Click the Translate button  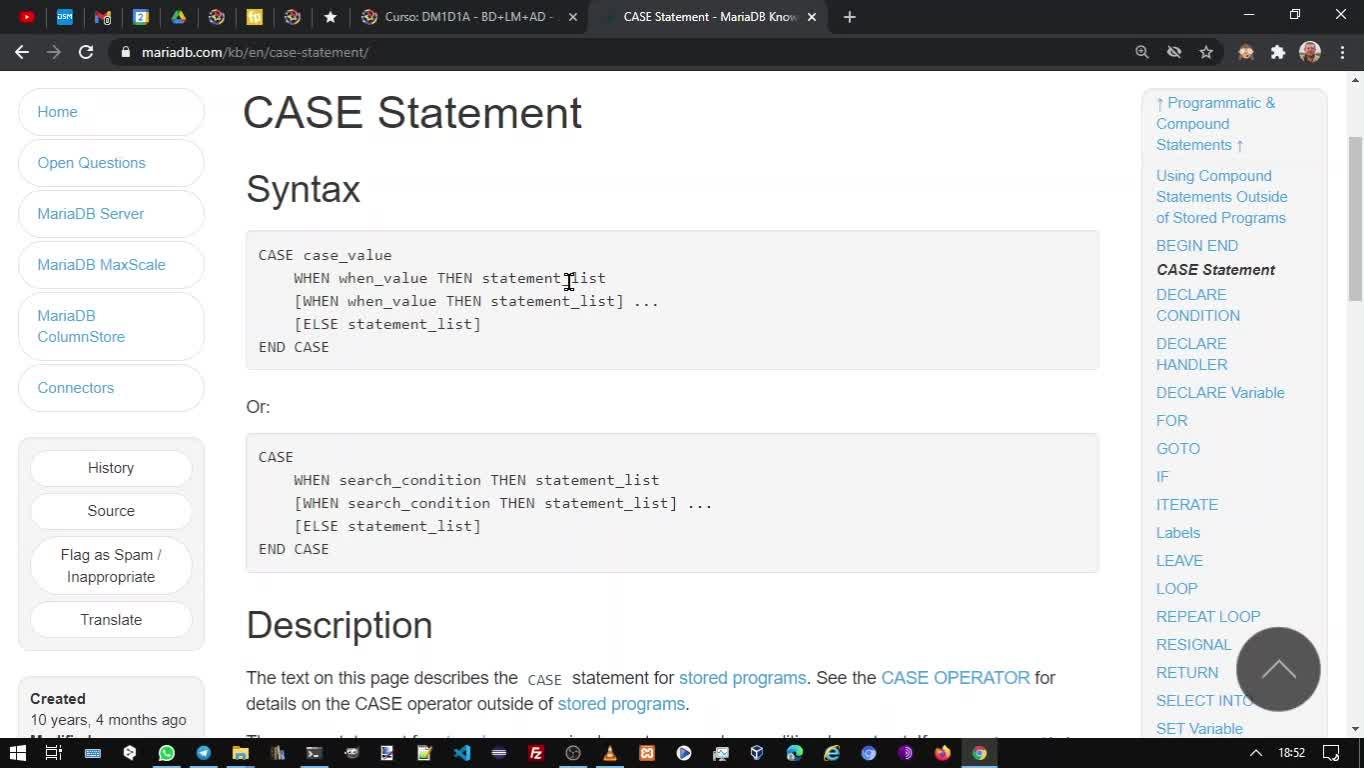111,620
